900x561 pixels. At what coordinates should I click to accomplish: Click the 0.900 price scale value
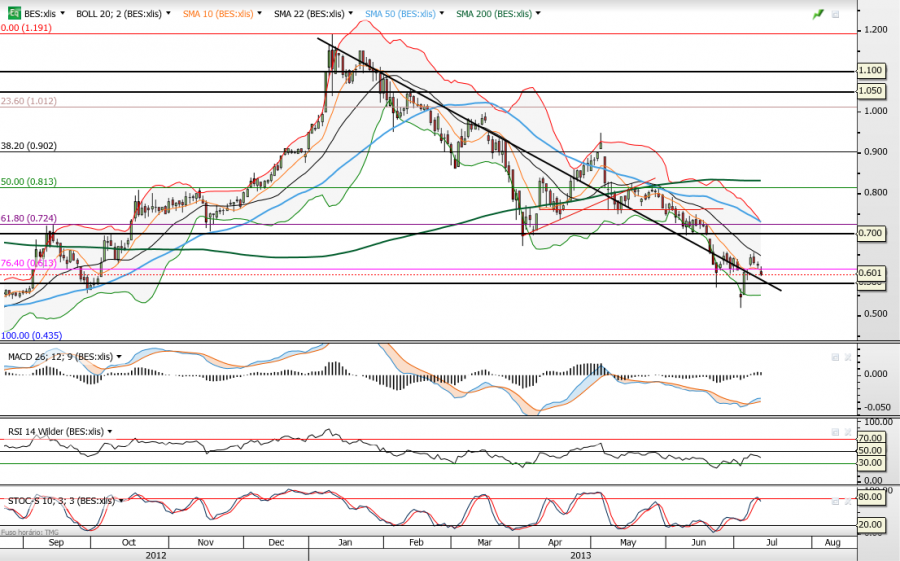(875, 152)
